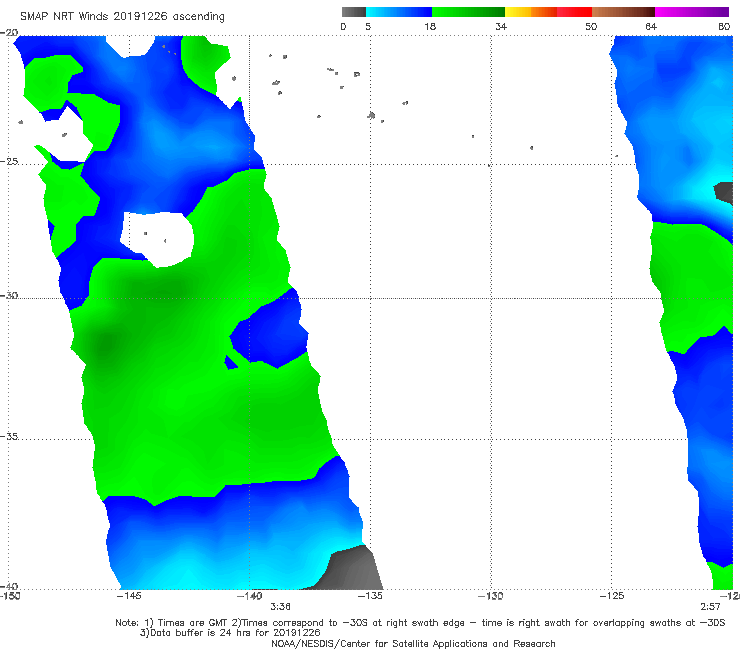Click the gray patch on the right swath edge
Screen dimensions: 740x650
pyautogui.click(x=724, y=192)
